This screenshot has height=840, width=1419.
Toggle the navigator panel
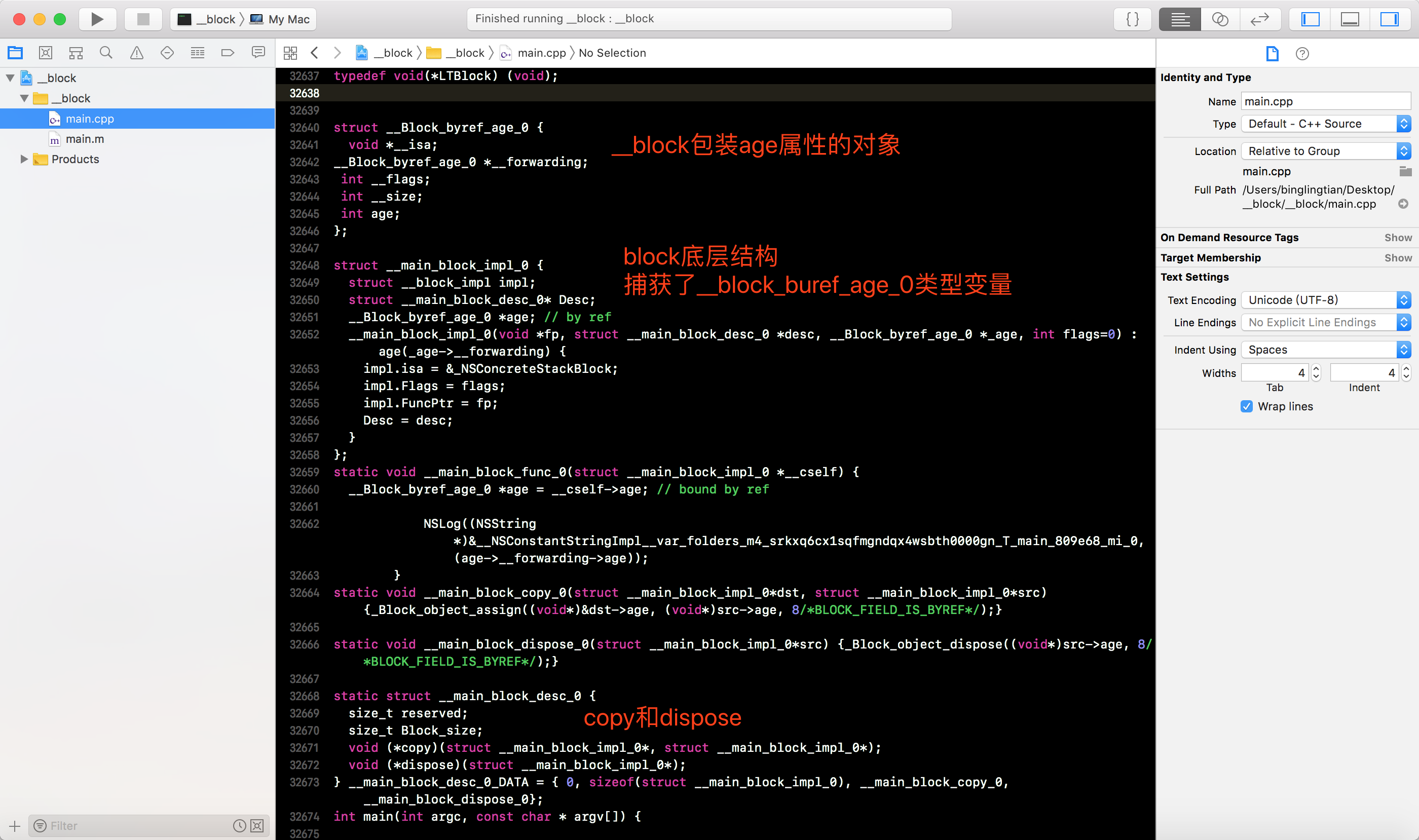coord(1310,19)
